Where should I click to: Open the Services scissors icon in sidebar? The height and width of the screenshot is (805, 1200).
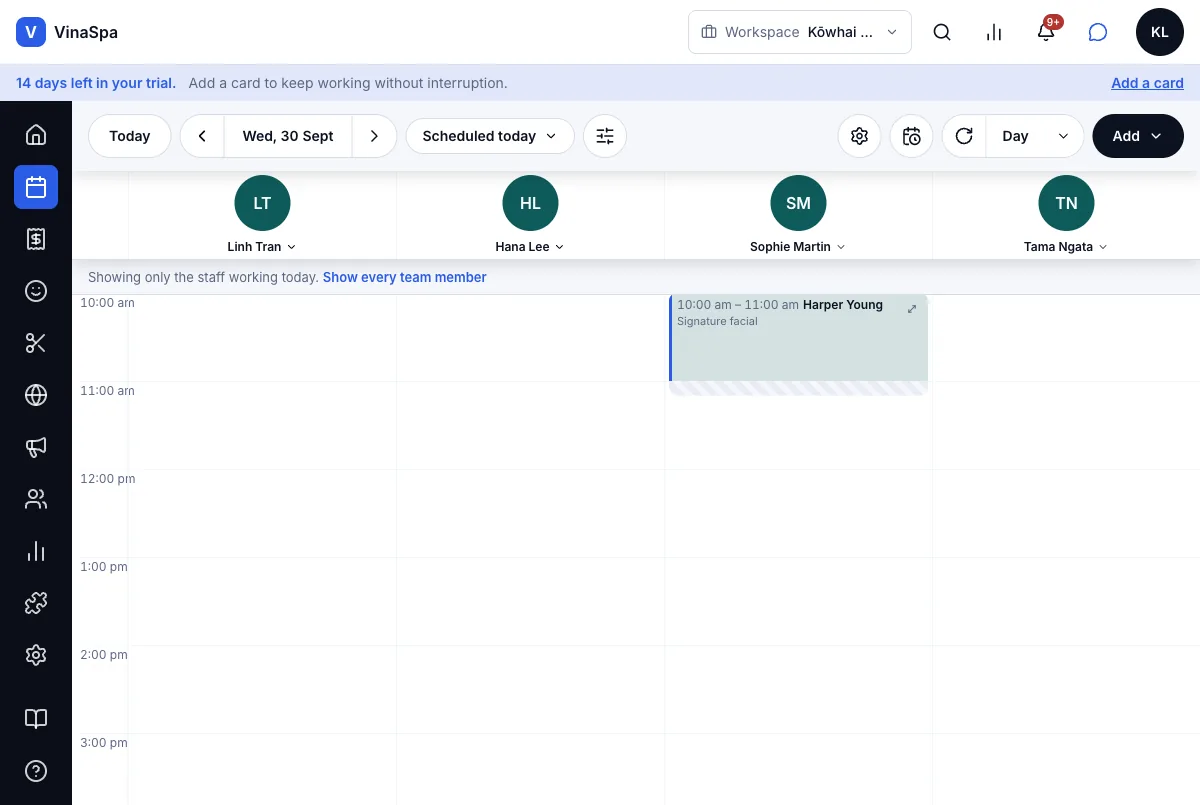(36, 343)
